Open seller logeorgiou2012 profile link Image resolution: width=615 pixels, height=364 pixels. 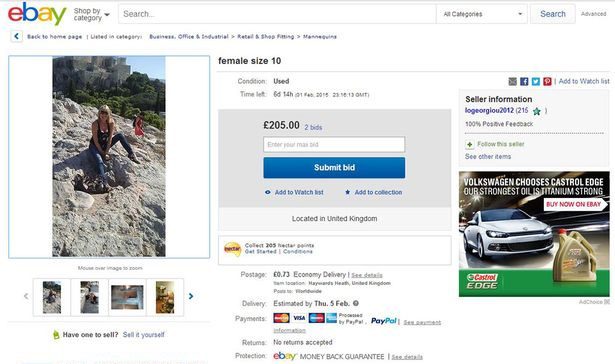[489, 111]
